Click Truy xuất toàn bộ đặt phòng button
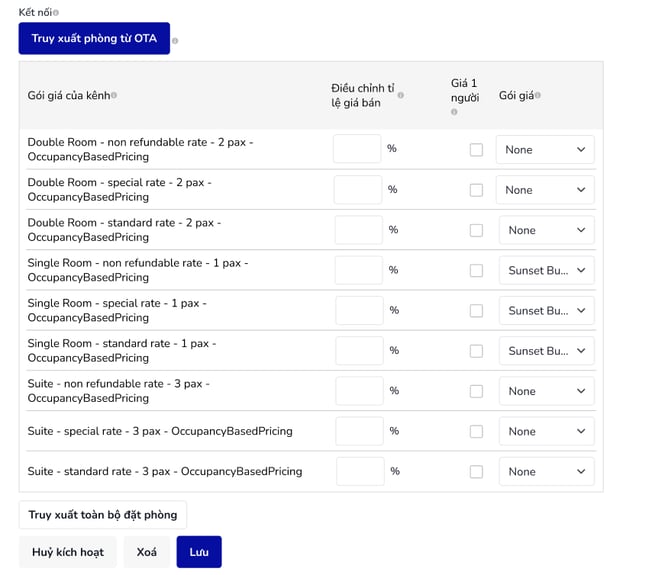The image size is (655, 575). click(x=103, y=515)
